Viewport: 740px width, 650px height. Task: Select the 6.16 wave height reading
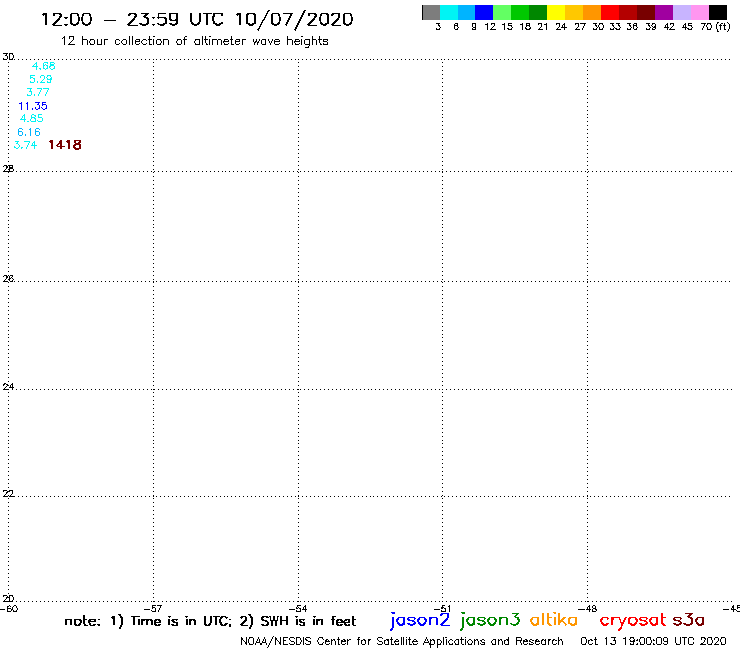(x=29, y=132)
